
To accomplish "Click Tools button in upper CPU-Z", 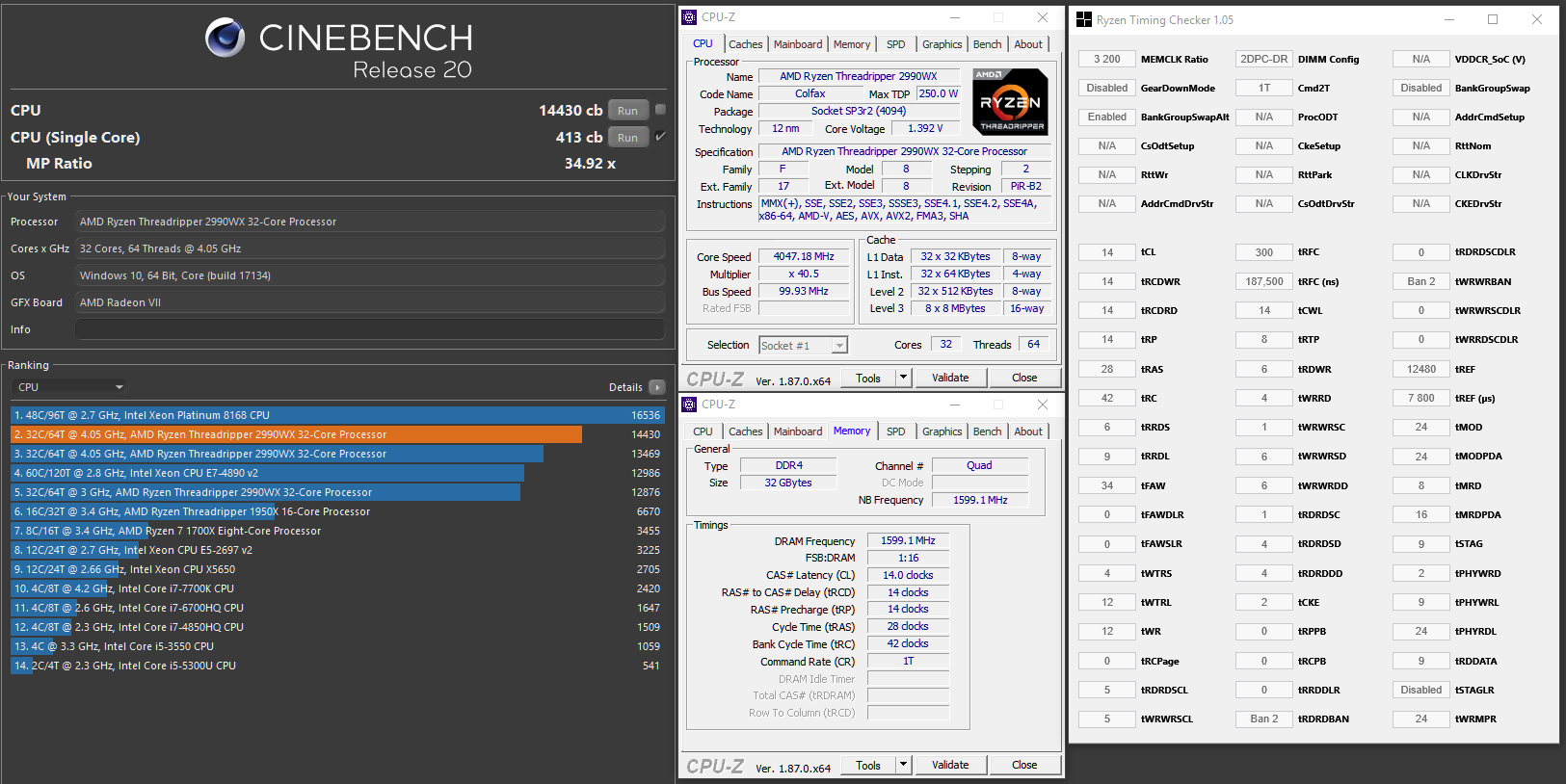I will pyautogui.click(x=868, y=378).
